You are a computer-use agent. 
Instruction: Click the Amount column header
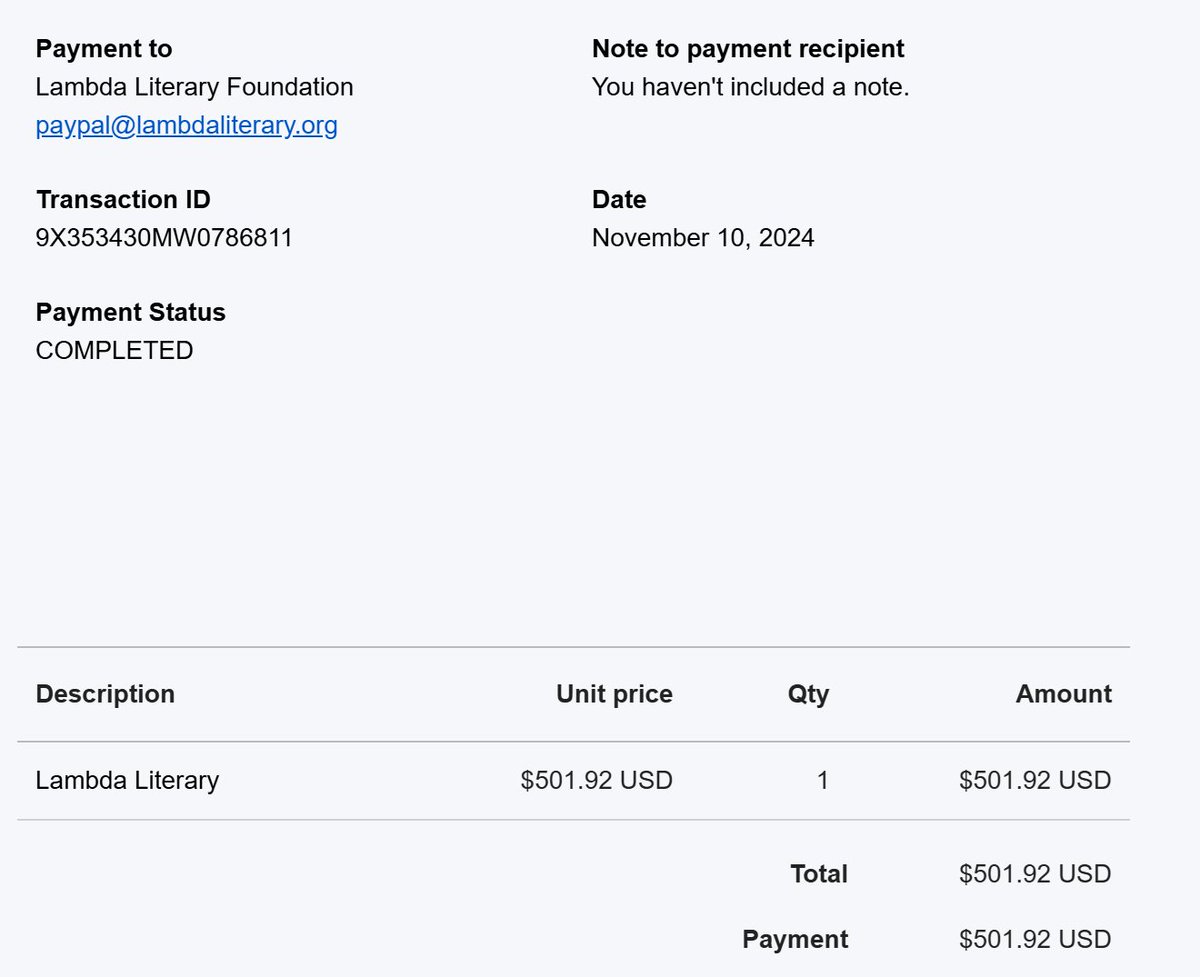(x=1064, y=694)
